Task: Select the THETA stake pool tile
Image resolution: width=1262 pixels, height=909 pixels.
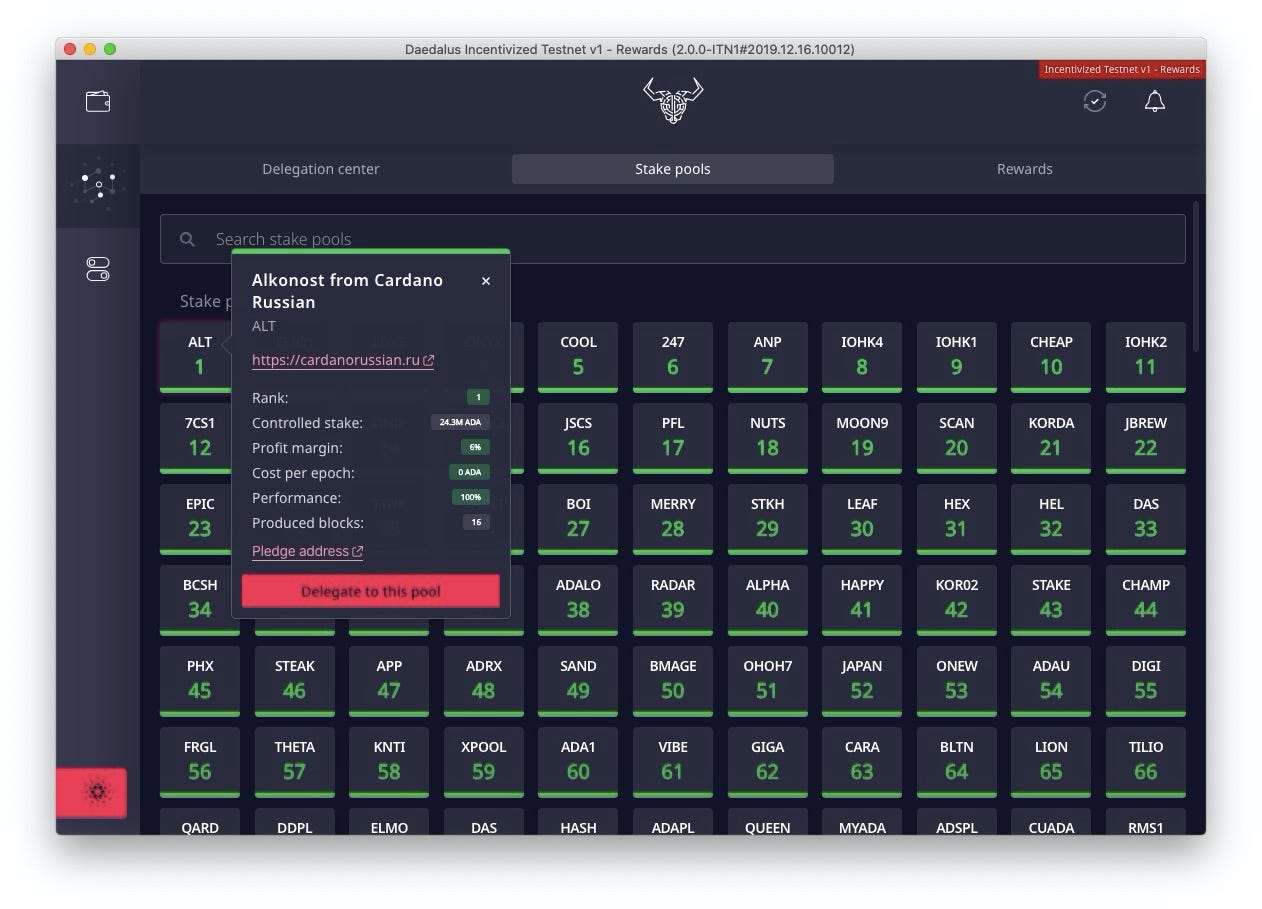Action: (294, 762)
